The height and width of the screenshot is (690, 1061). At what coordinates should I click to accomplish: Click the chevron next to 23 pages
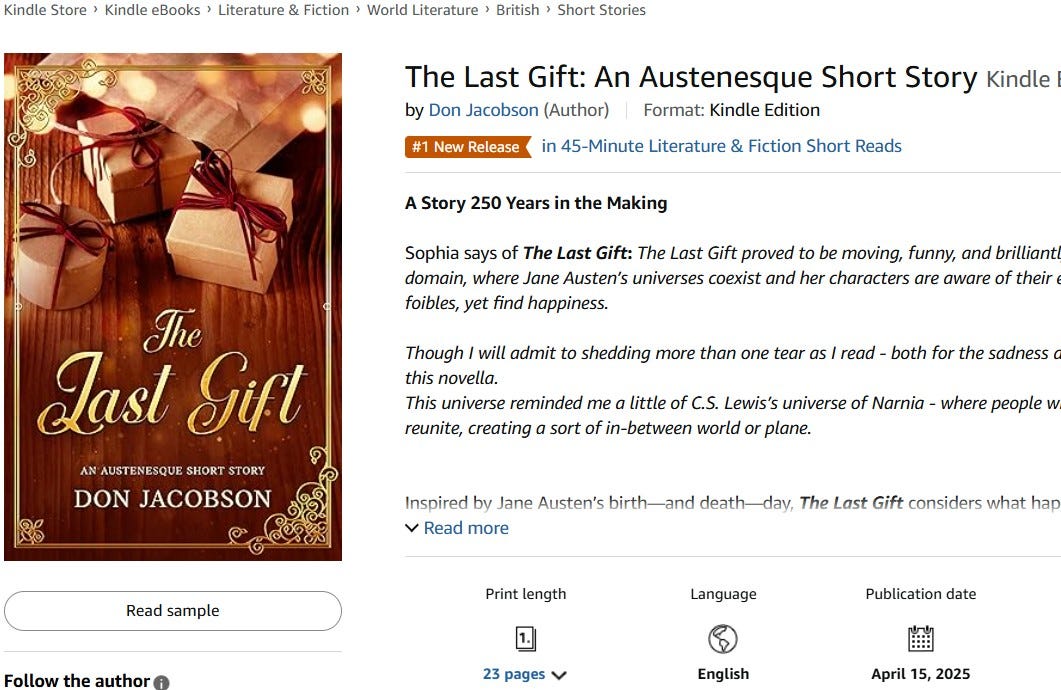[x=559, y=675]
